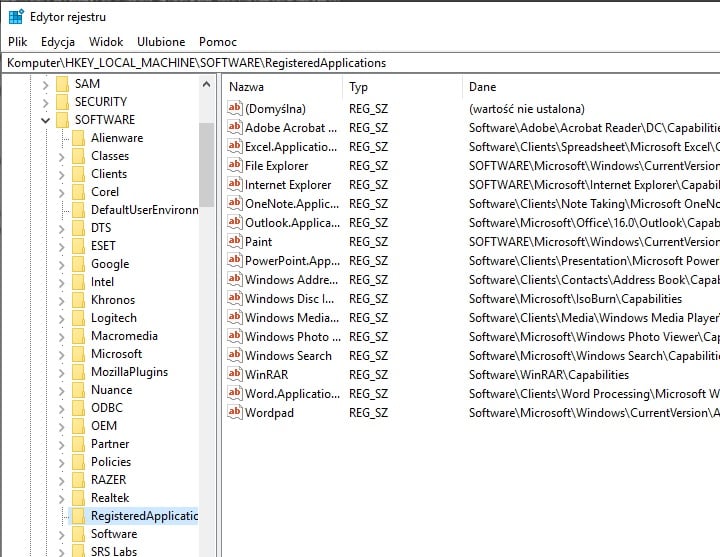Click the Typ column header
This screenshot has height=557, width=720.
[x=400, y=87]
